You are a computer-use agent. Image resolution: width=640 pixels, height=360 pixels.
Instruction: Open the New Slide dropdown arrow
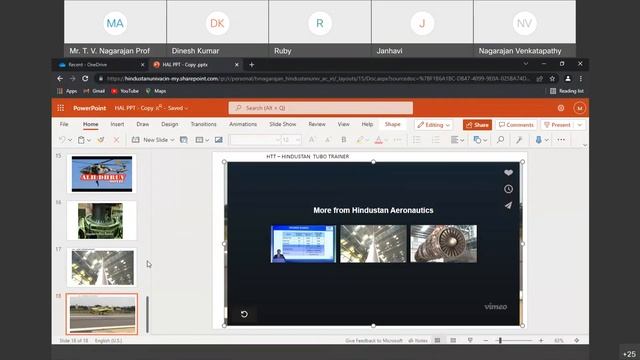click(172, 140)
